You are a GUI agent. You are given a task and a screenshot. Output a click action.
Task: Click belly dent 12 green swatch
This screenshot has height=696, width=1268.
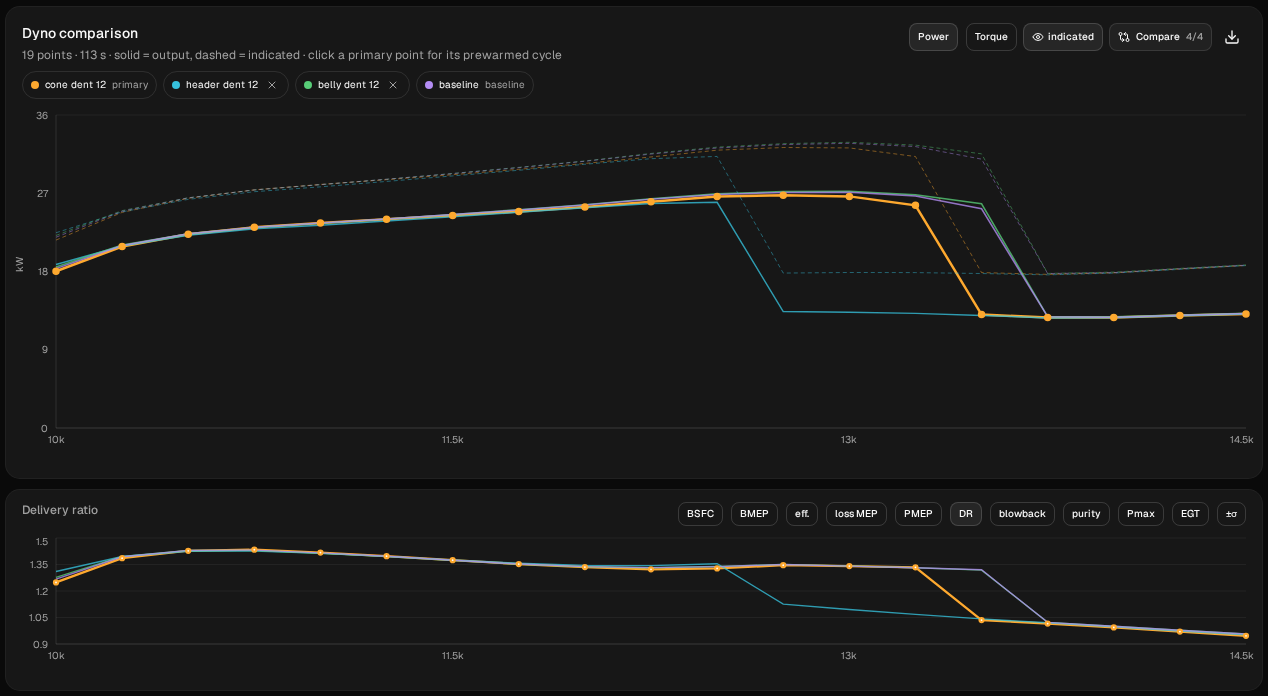click(x=308, y=85)
